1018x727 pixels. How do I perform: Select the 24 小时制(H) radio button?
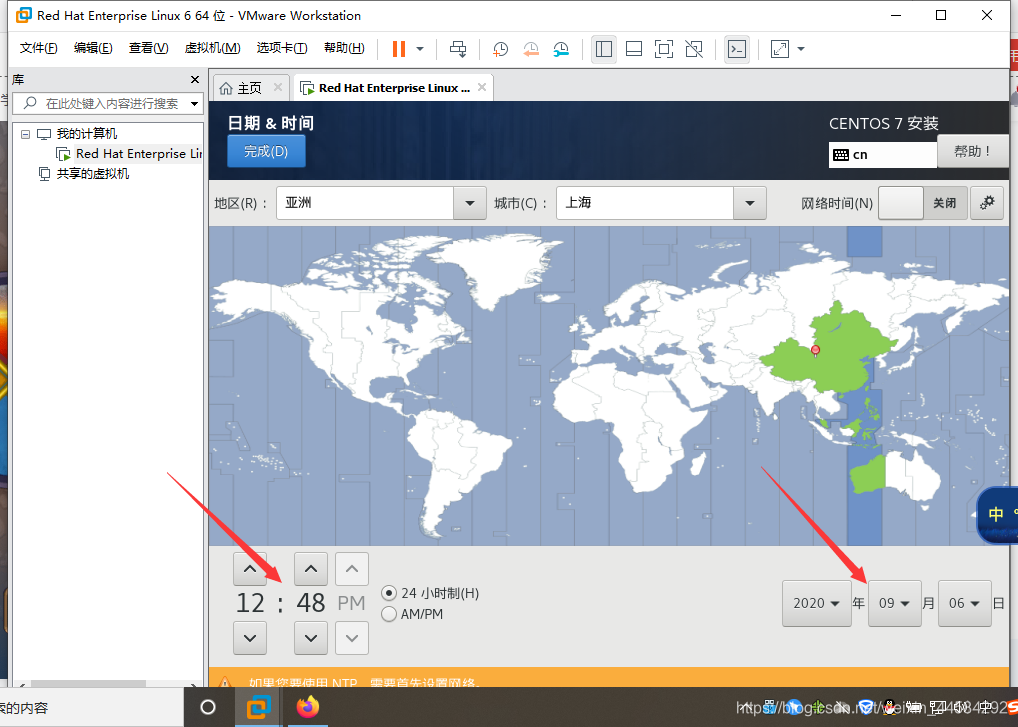[389, 593]
